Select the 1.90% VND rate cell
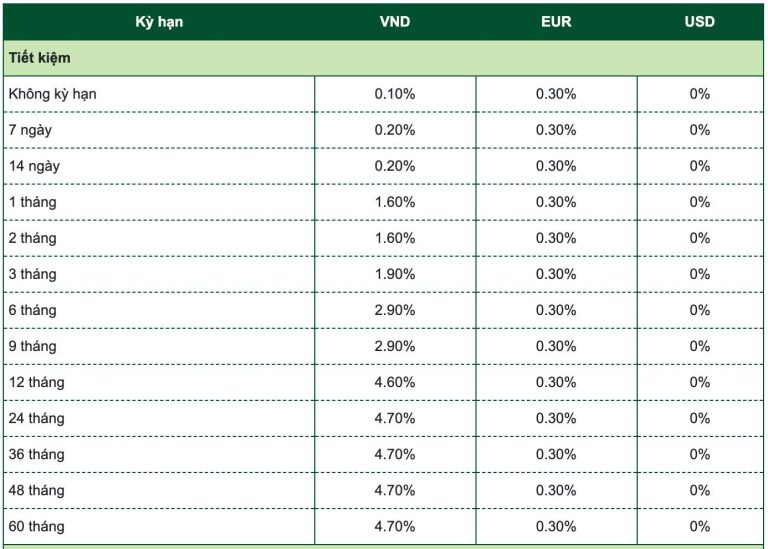Image resolution: width=768 pixels, height=549 pixels. tap(395, 274)
